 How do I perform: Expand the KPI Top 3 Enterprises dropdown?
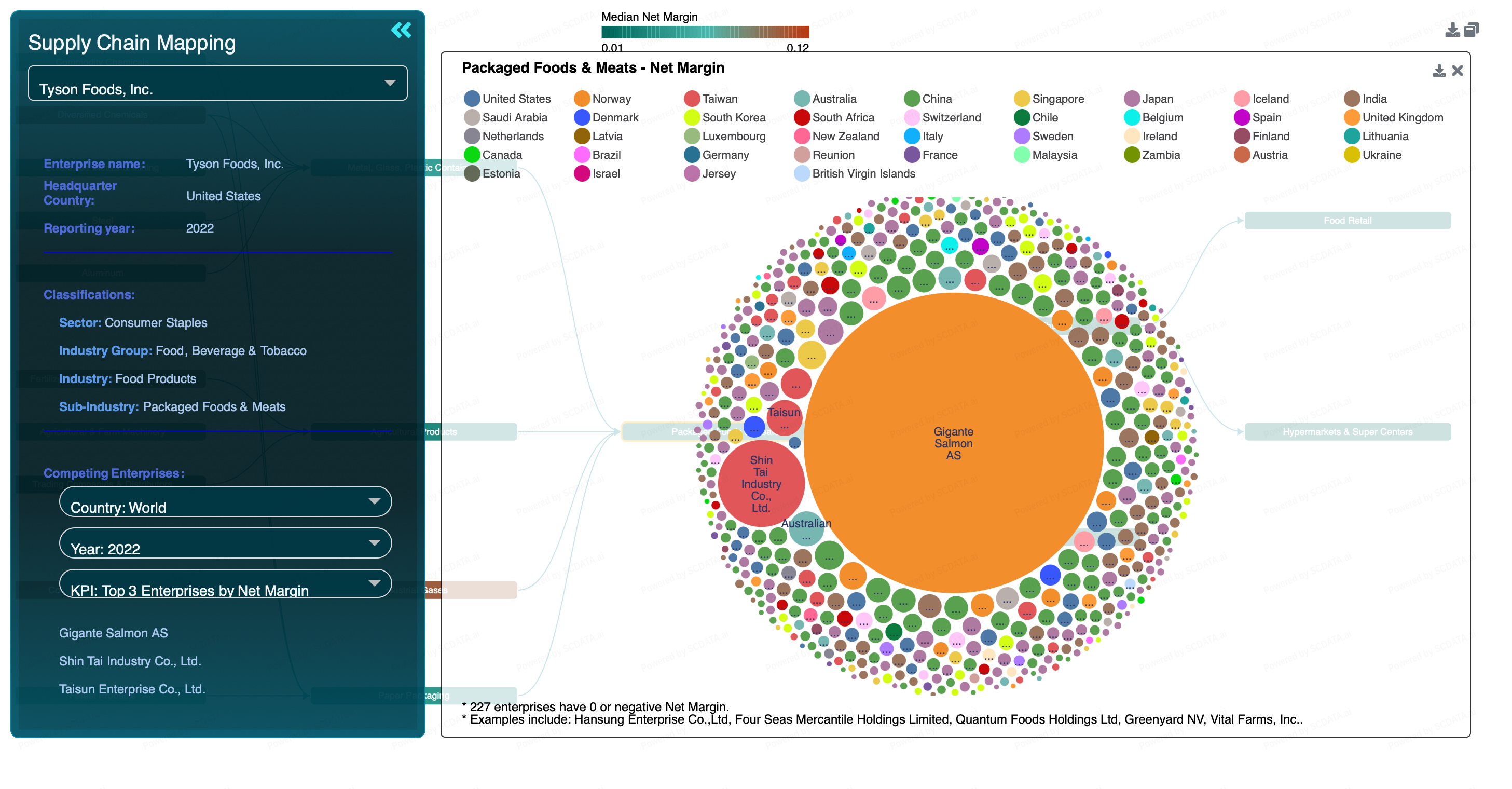point(225,584)
